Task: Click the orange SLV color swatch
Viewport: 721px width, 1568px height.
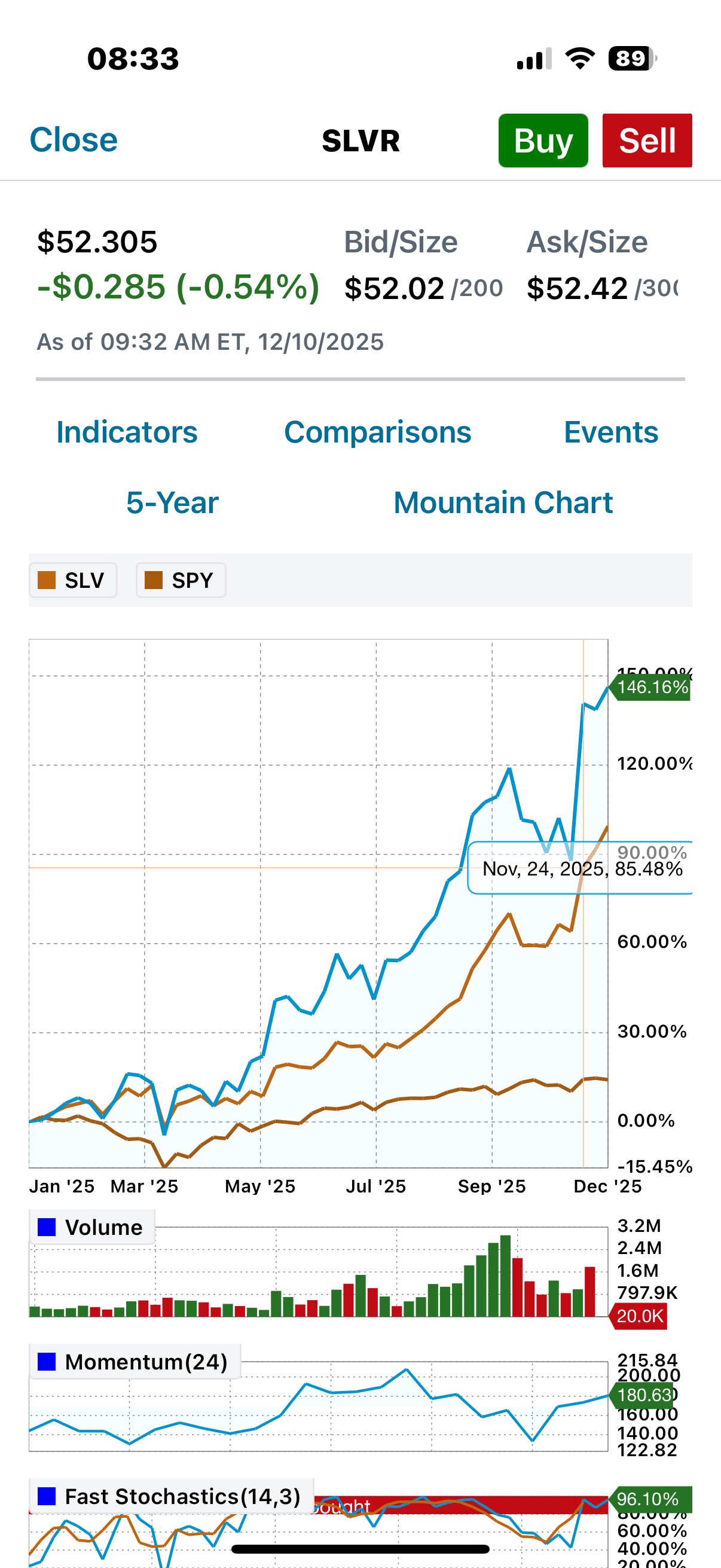Action: coord(47,580)
